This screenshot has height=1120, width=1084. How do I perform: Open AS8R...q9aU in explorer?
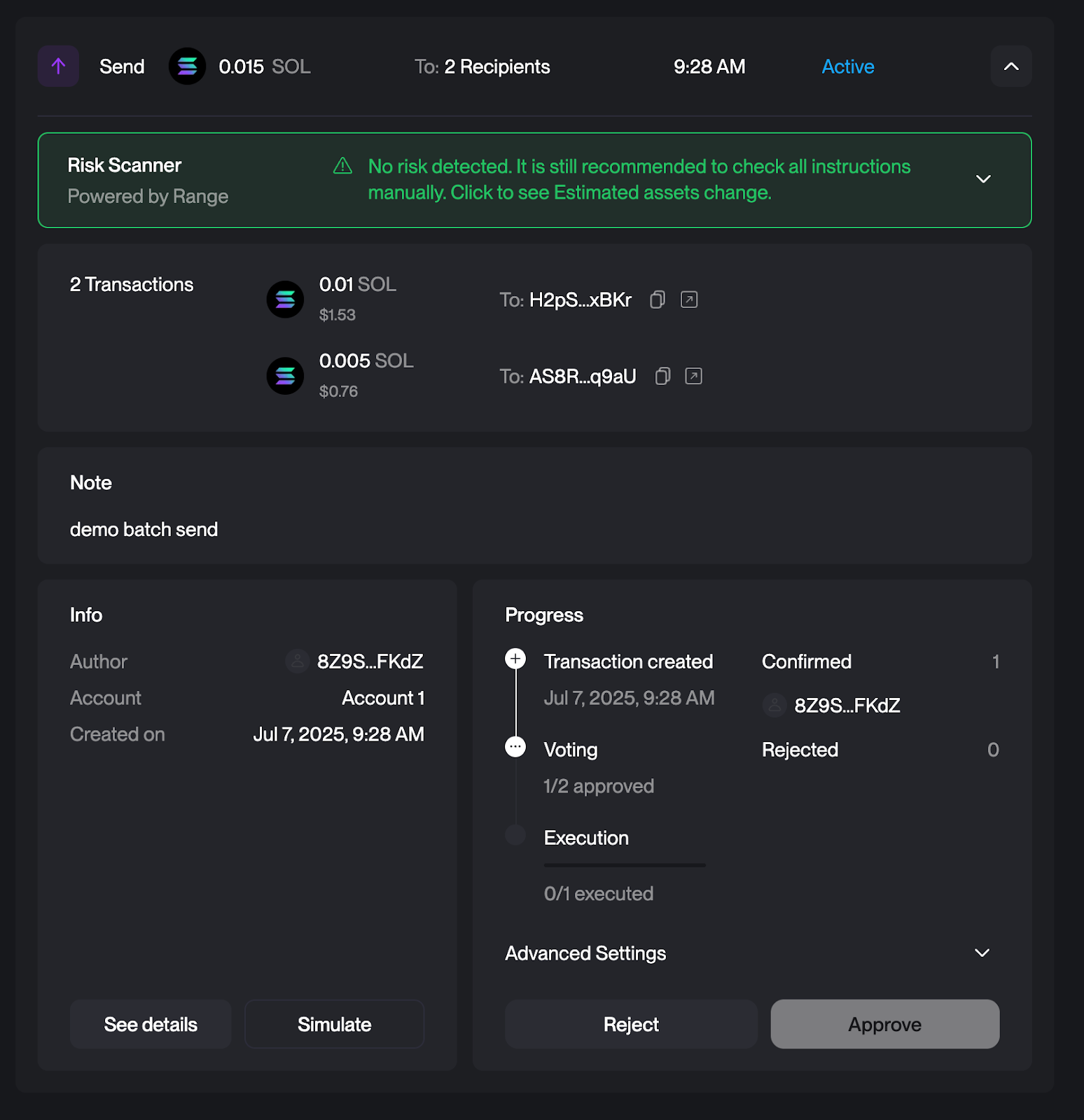pos(693,376)
